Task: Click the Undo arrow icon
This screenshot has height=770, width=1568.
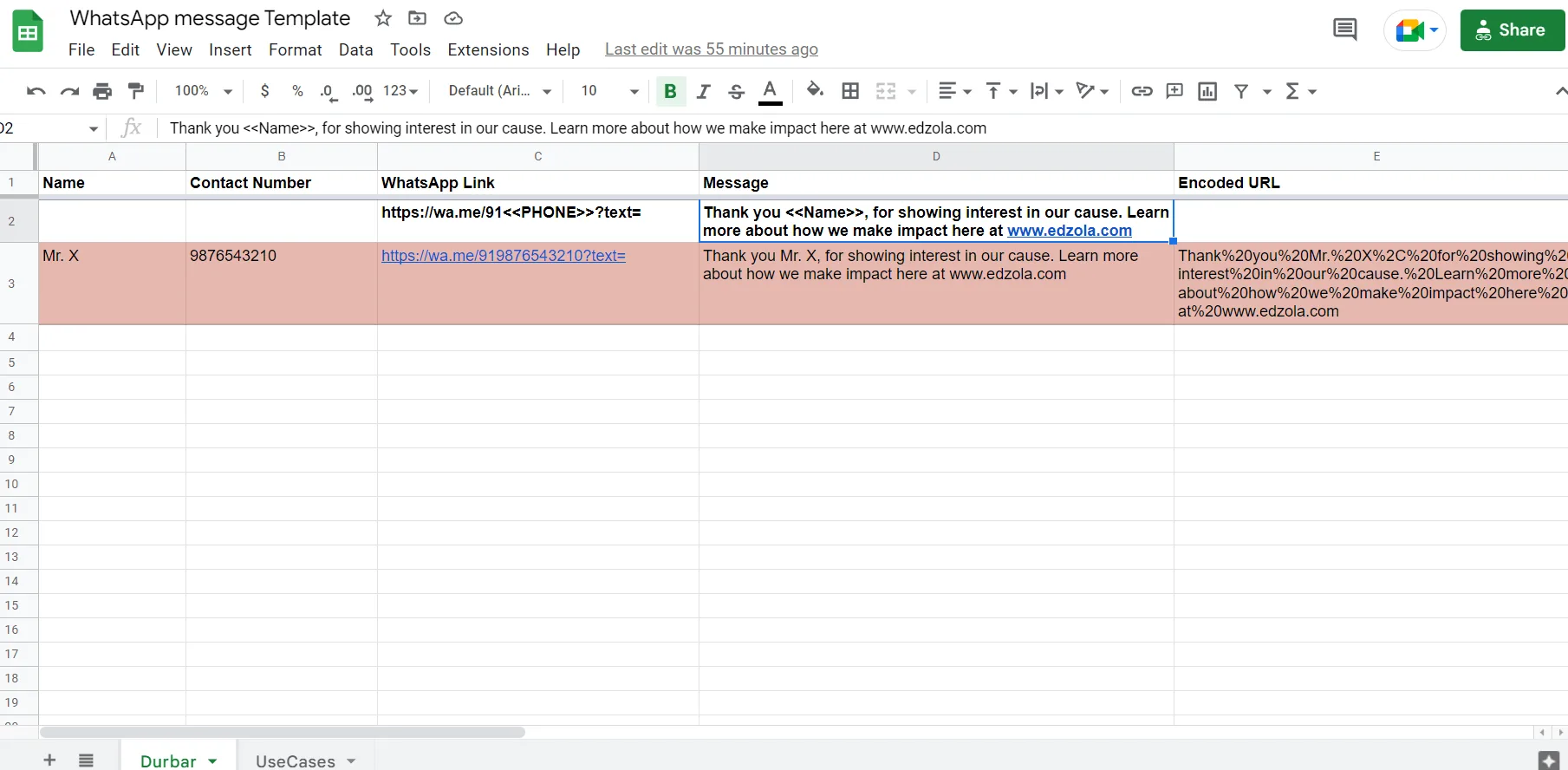Action: click(36, 91)
